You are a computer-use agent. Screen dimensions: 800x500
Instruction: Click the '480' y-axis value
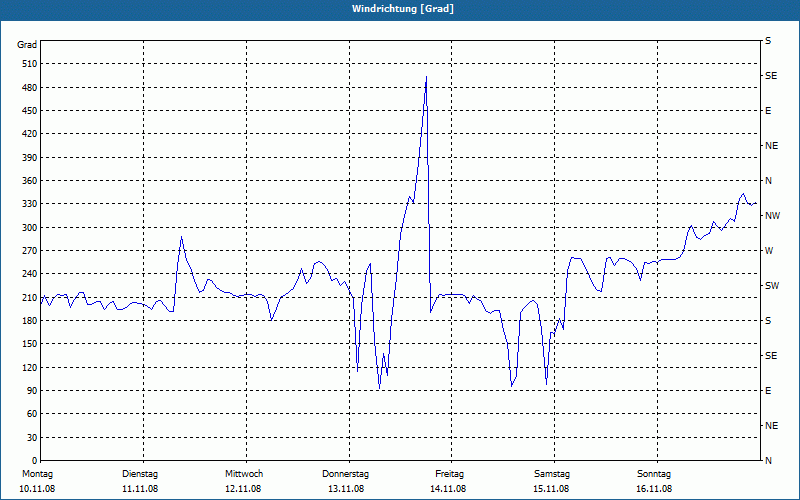click(x=30, y=88)
